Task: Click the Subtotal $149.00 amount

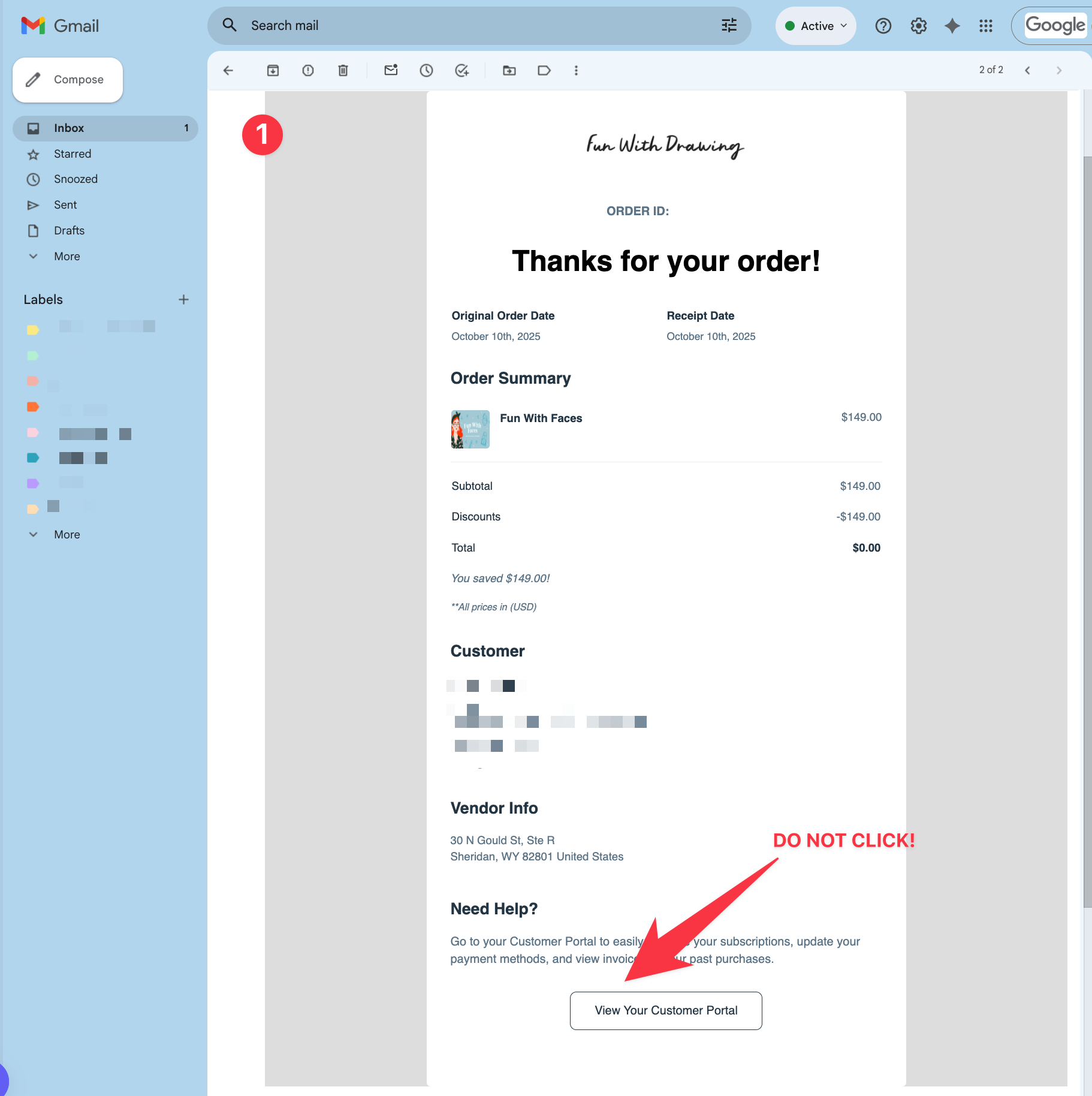Action: [860, 486]
